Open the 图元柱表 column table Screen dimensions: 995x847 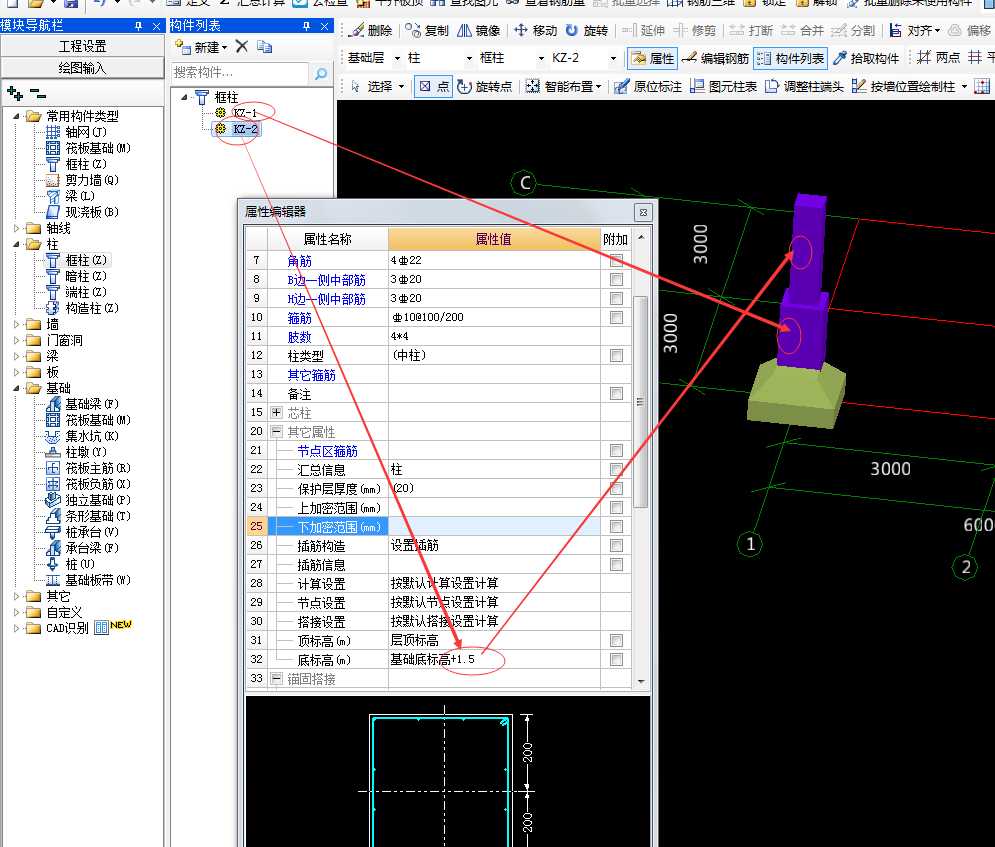point(723,86)
